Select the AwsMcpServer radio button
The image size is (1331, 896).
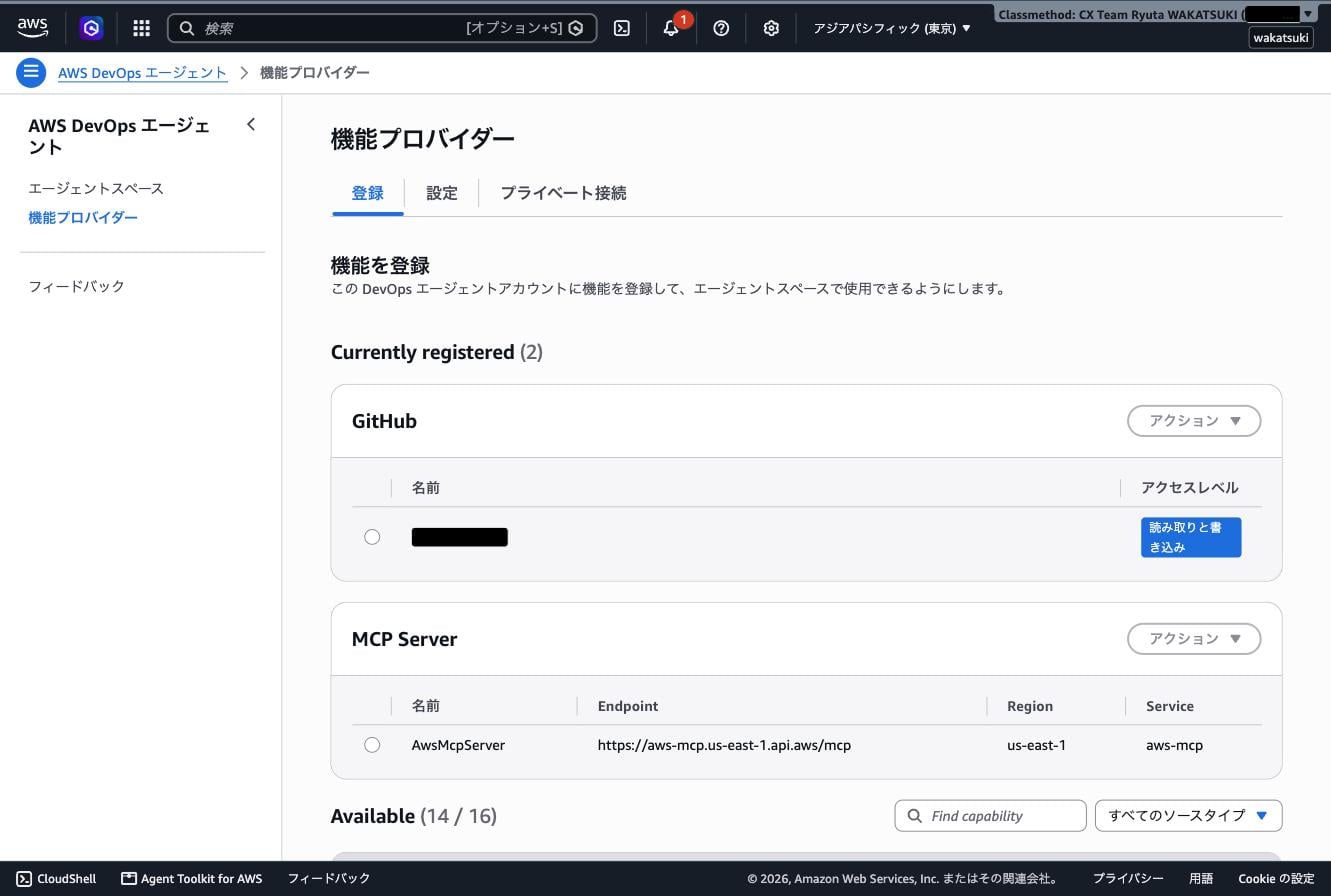click(x=372, y=745)
